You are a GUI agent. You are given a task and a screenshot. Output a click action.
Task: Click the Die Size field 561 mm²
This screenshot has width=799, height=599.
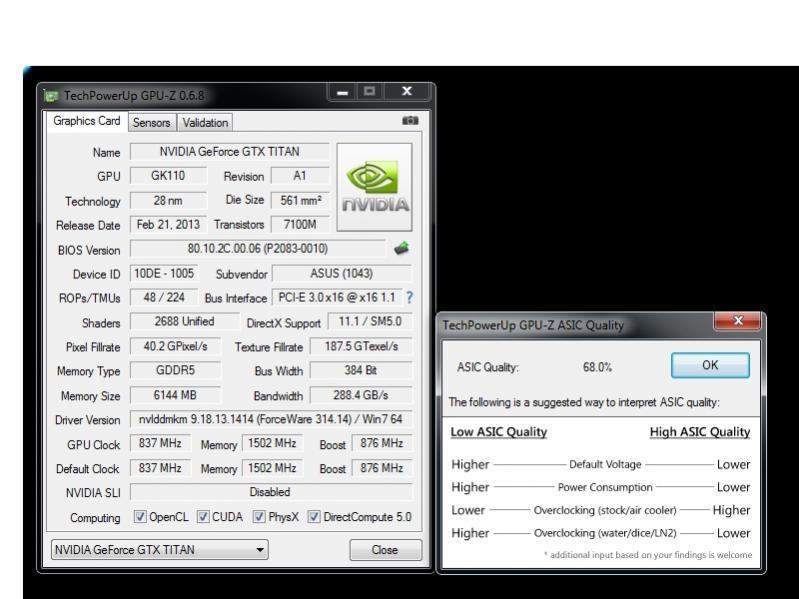(x=300, y=200)
